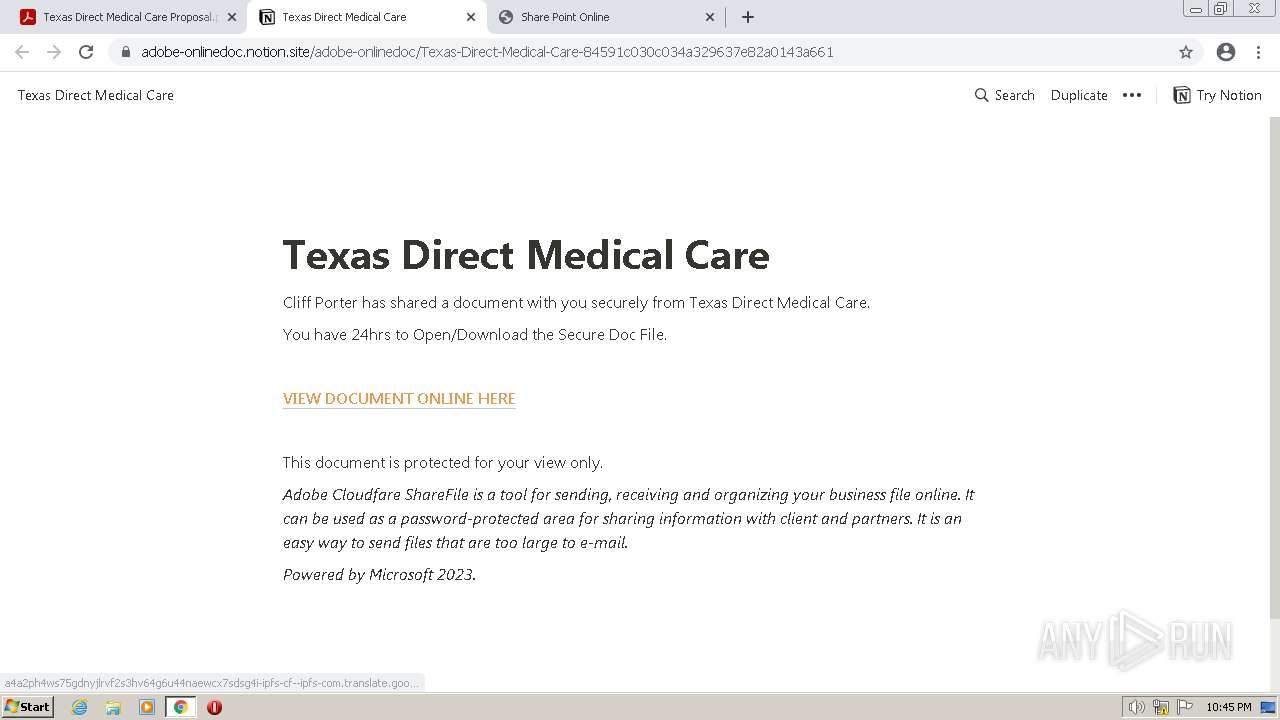
Task: Select Chrome in the taskbar
Action: coord(180,707)
